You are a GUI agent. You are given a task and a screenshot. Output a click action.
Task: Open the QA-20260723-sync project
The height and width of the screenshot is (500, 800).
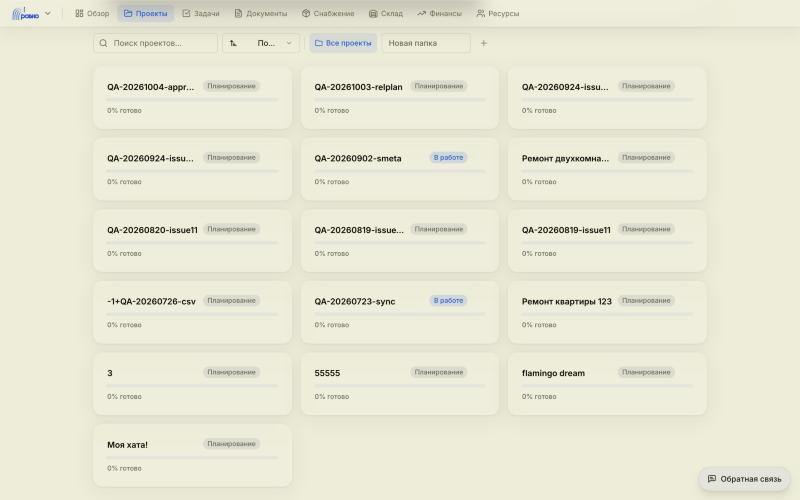tap(400, 312)
